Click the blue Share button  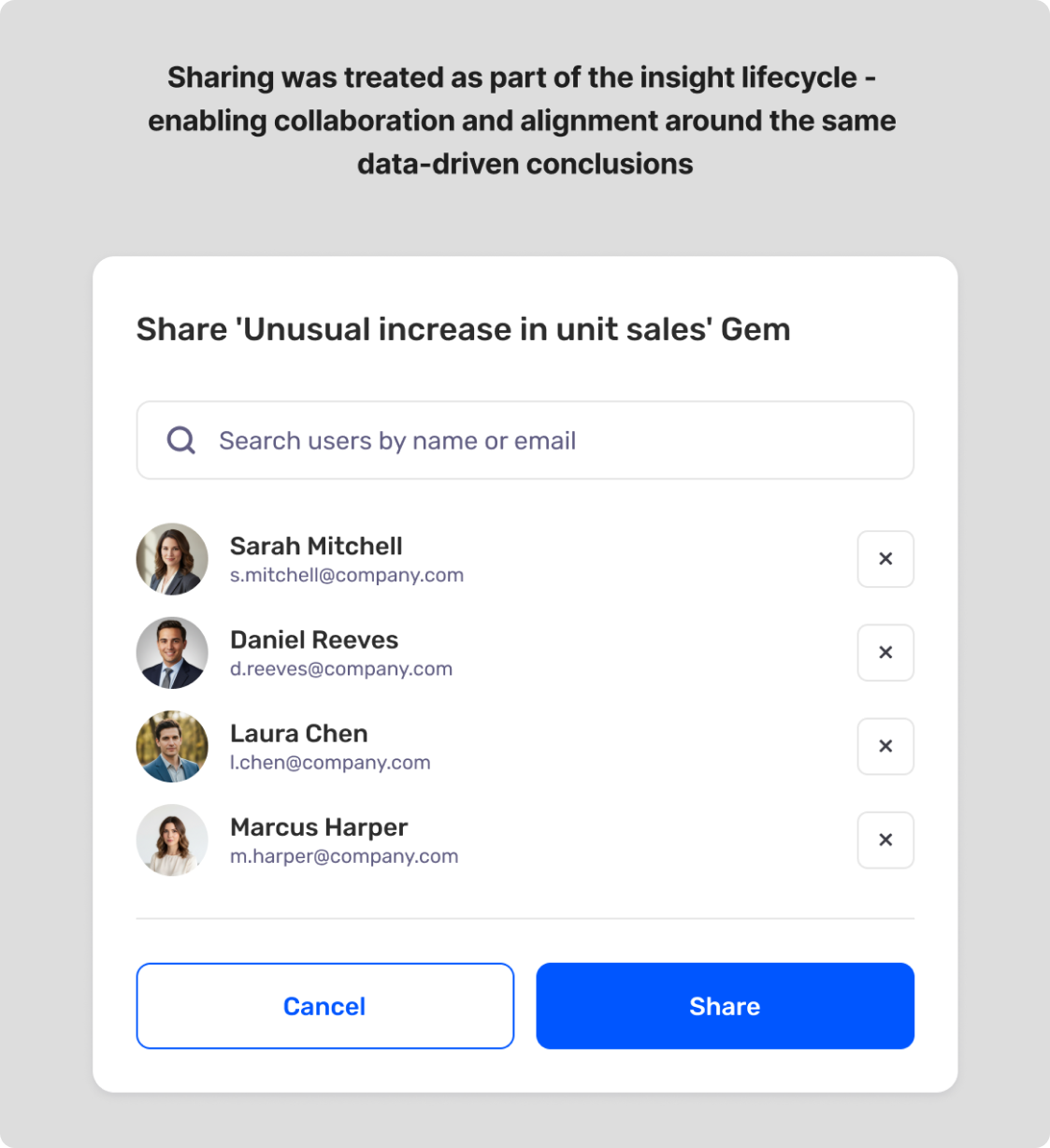pyautogui.click(x=725, y=1006)
